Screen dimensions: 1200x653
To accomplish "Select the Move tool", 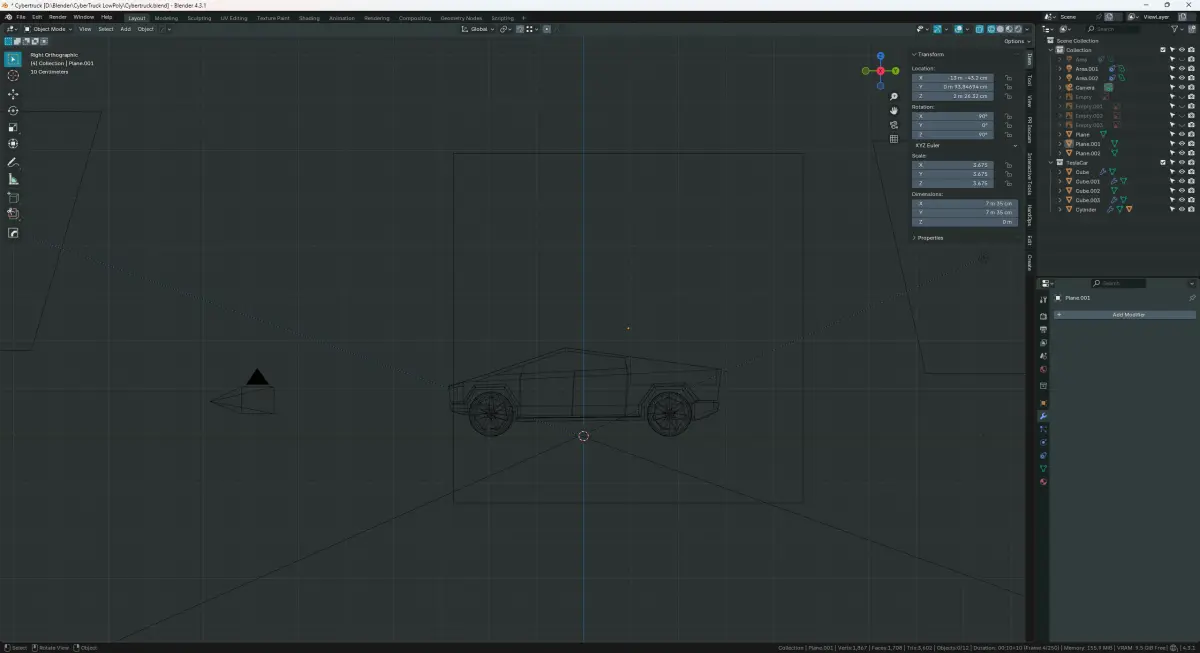I will (x=13, y=94).
